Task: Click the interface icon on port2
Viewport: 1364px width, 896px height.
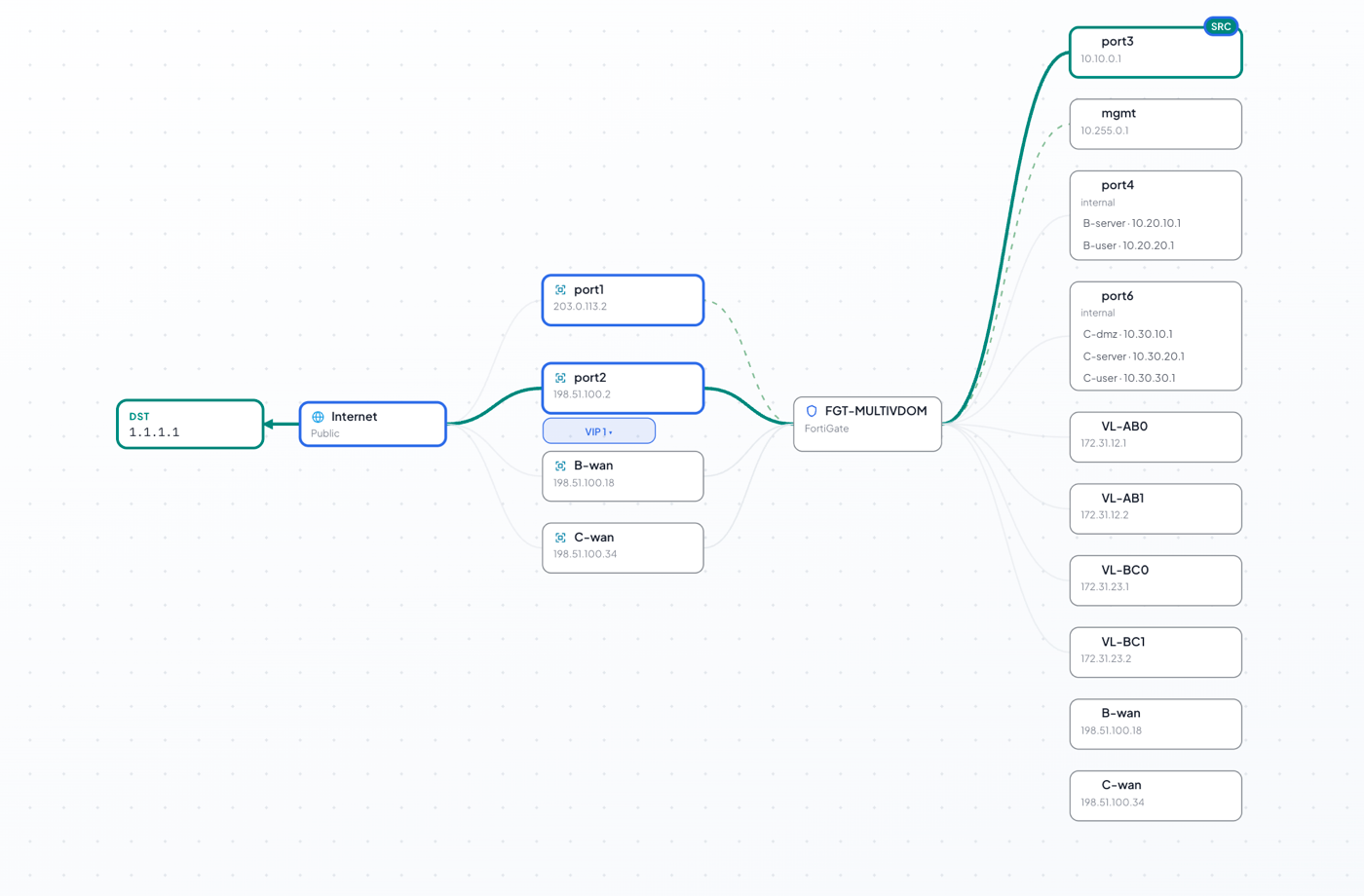Action: (560, 378)
